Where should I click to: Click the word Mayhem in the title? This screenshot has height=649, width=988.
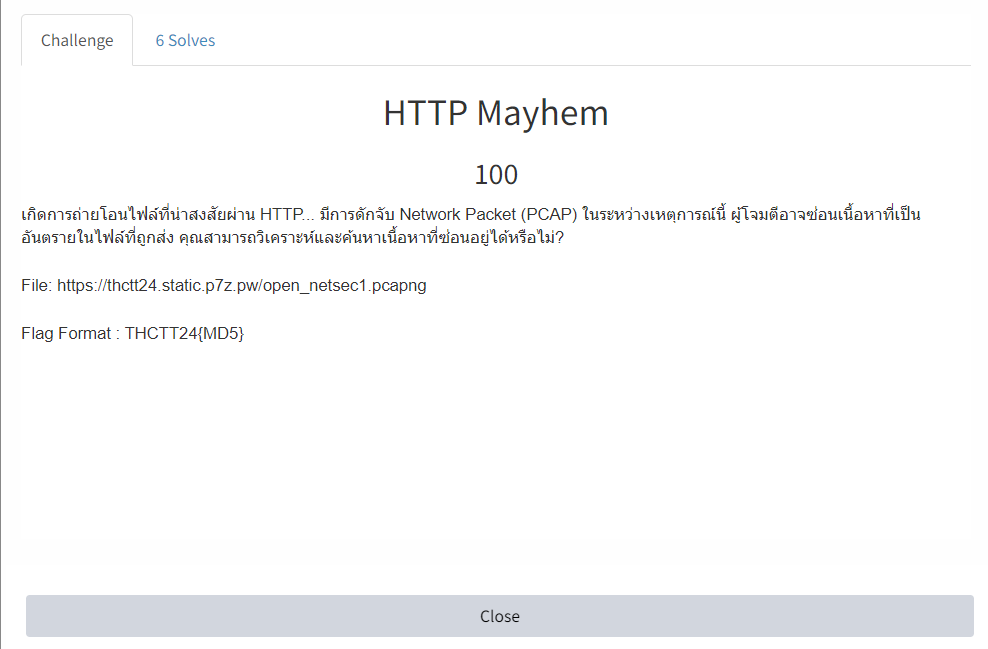tap(543, 113)
